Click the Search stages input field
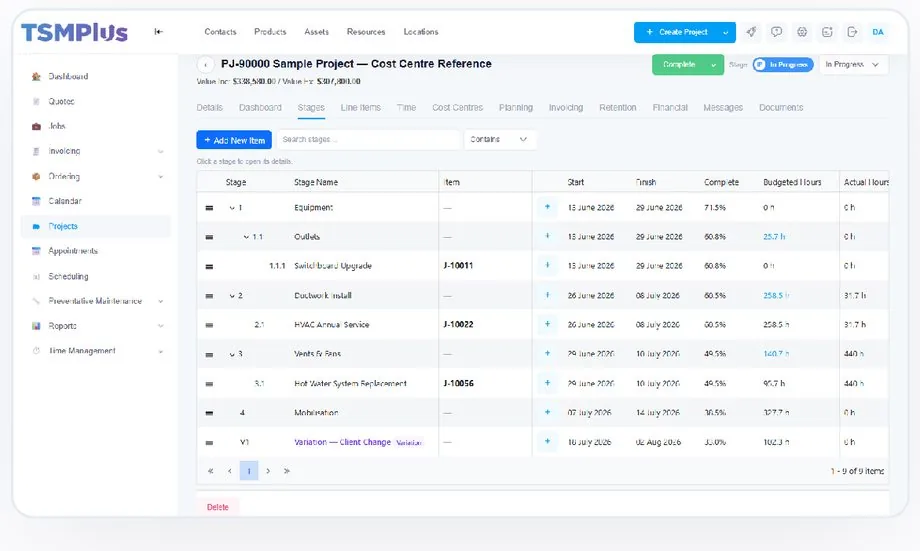920x551 pixels. tap(368, 140)
